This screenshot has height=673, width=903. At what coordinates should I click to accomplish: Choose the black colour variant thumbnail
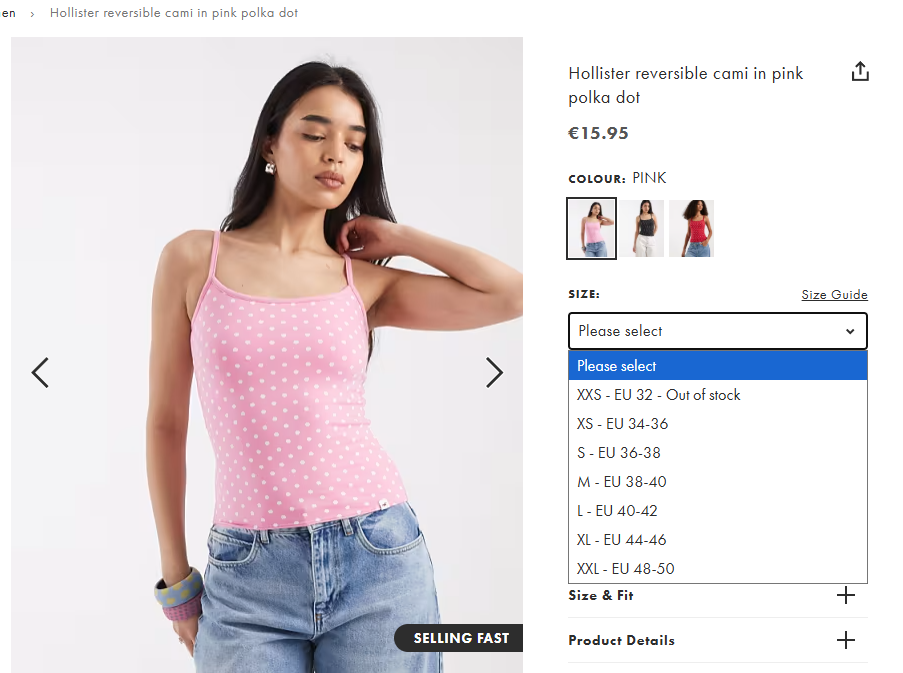pos(642,228)
